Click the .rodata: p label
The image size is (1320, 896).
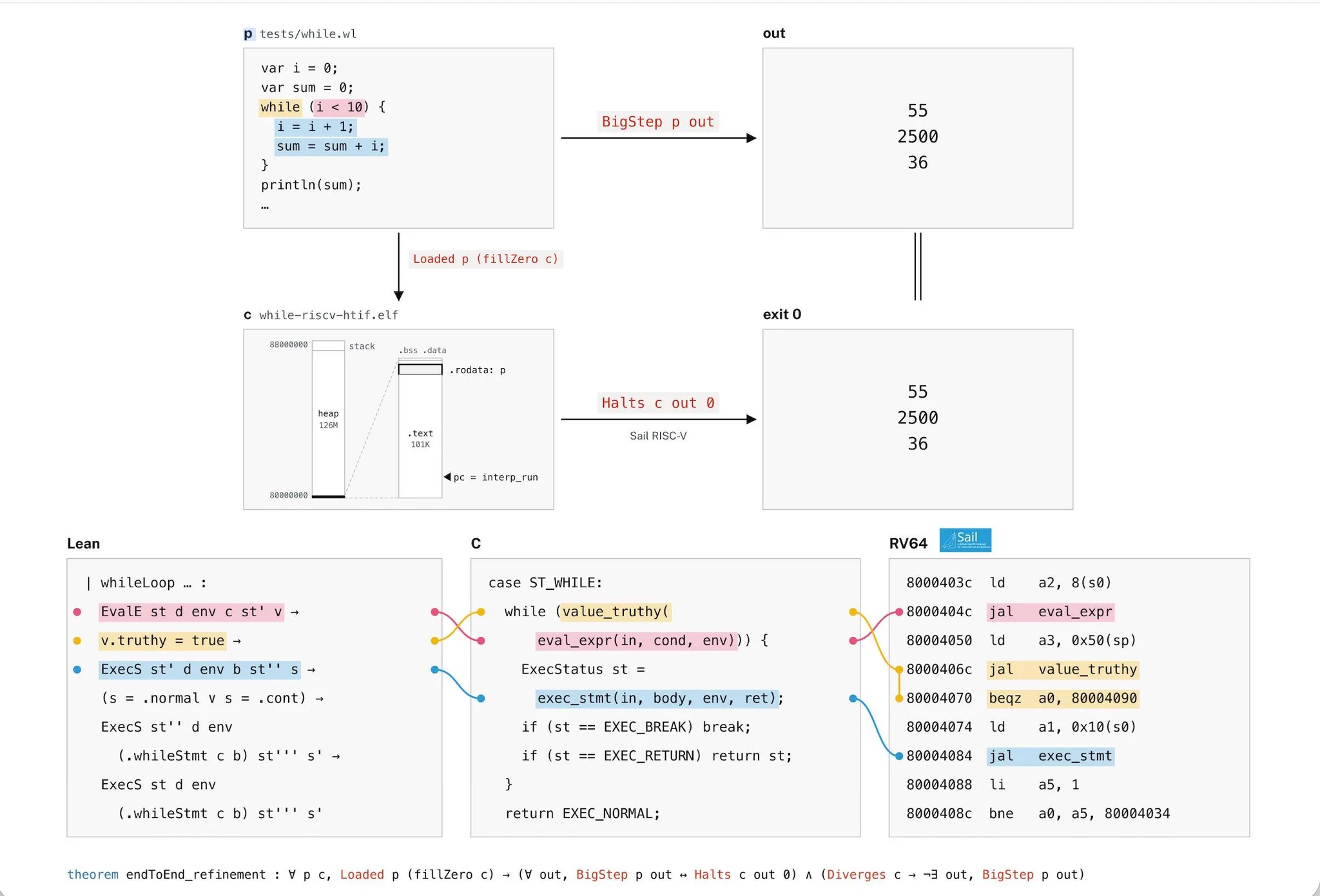coord(478,370)
